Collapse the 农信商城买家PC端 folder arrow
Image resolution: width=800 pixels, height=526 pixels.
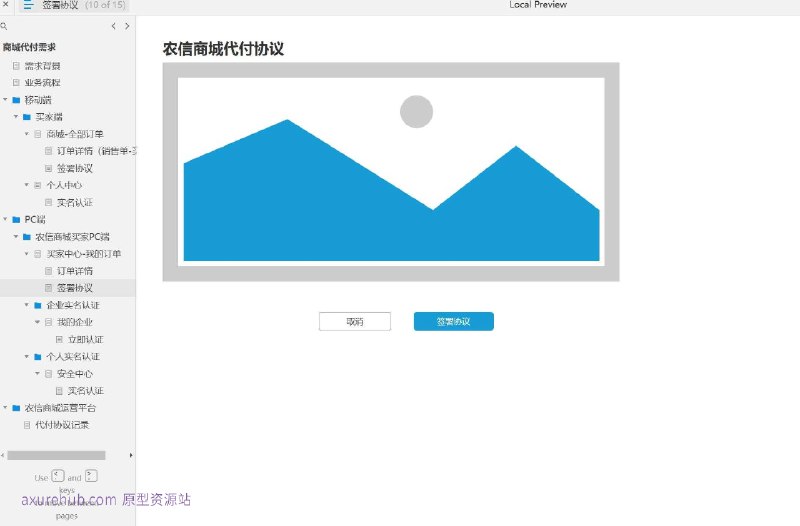[x=16, y=237]
